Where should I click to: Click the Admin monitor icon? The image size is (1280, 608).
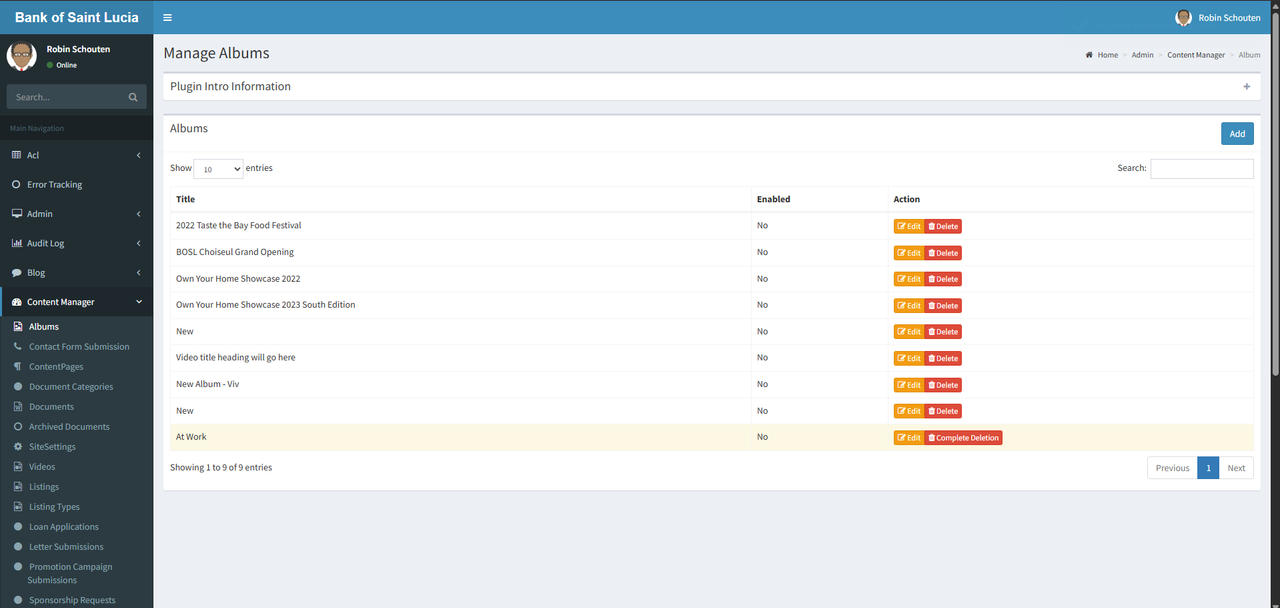17,214
